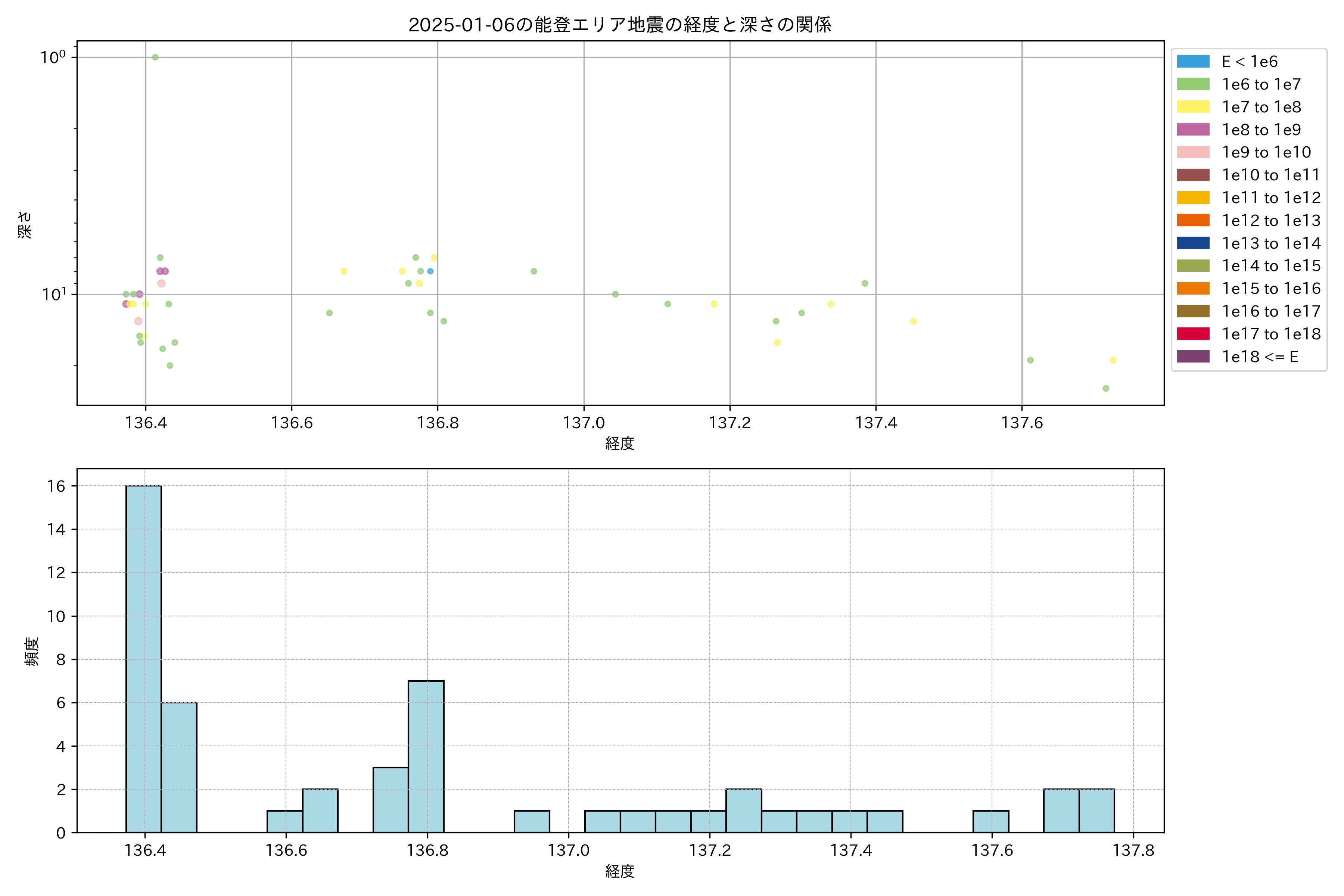Viewport: 1344px width, 896px height.
Task: Click the yellow '1e7 to 1e8' legend swatch
Action: (x=1192, y=107)
